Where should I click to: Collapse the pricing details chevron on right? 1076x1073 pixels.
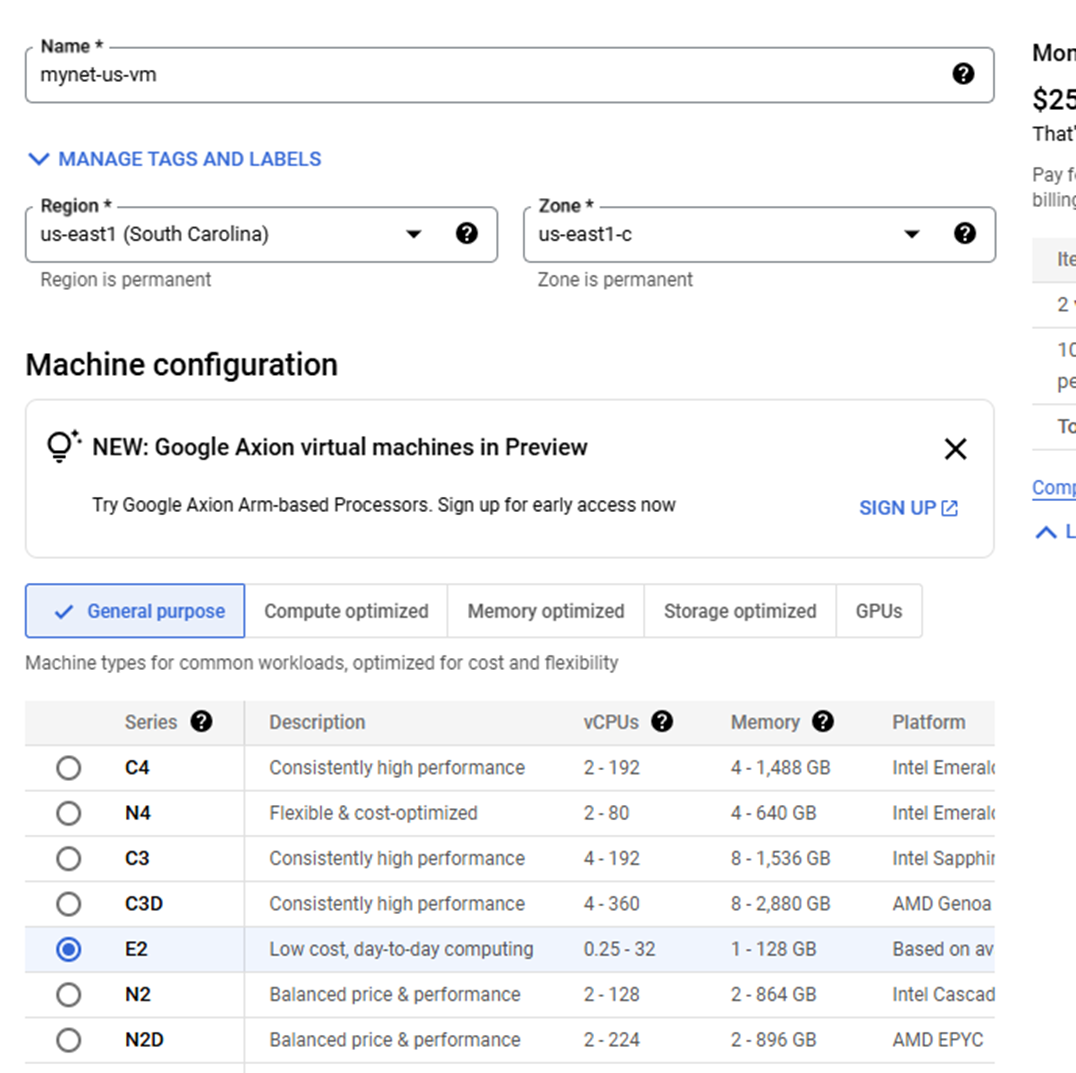point(1046,532)
